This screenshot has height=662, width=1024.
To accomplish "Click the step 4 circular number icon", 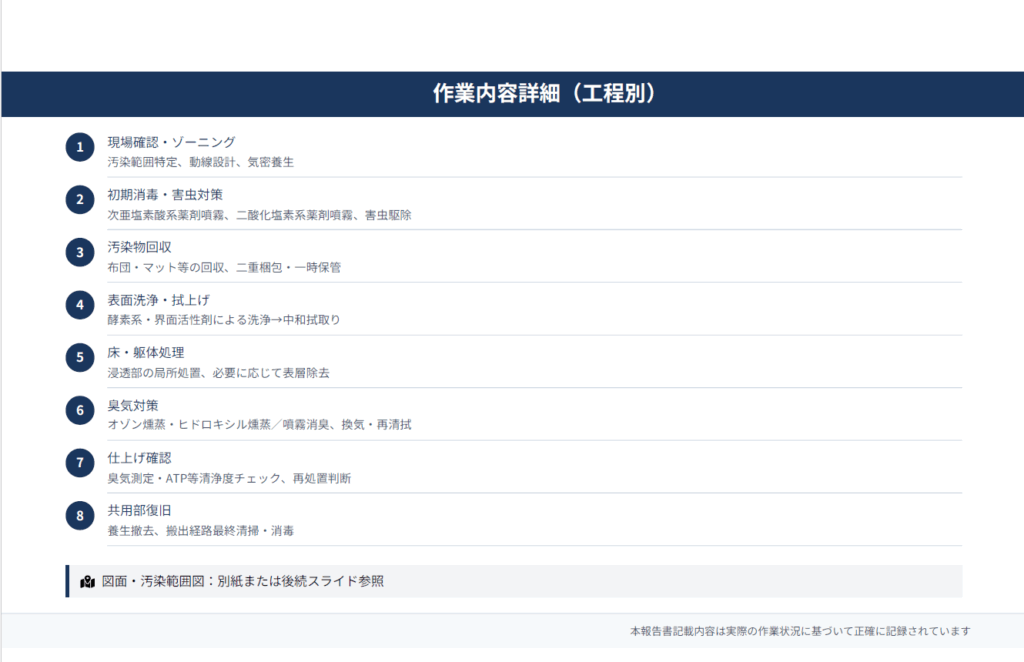I will [79, 304].
